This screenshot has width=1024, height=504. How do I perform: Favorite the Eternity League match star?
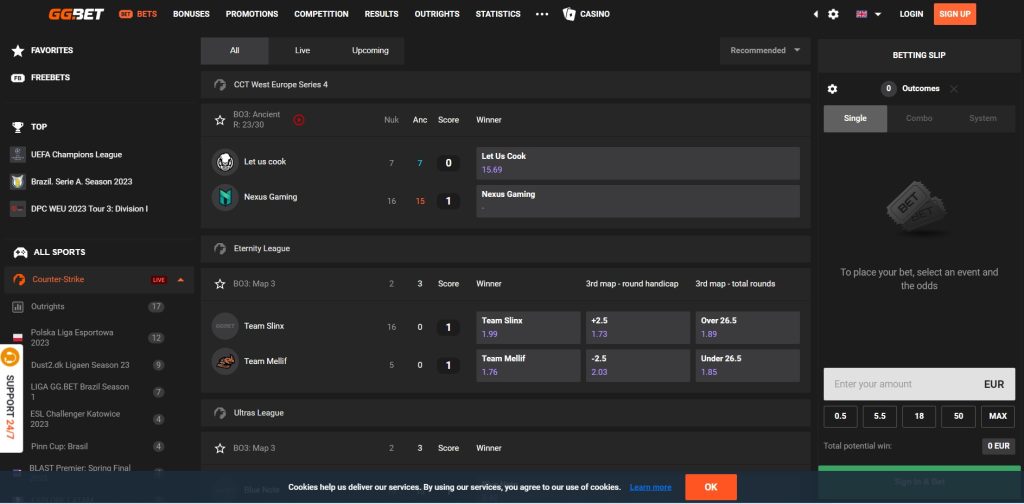[x=220, y=284]
